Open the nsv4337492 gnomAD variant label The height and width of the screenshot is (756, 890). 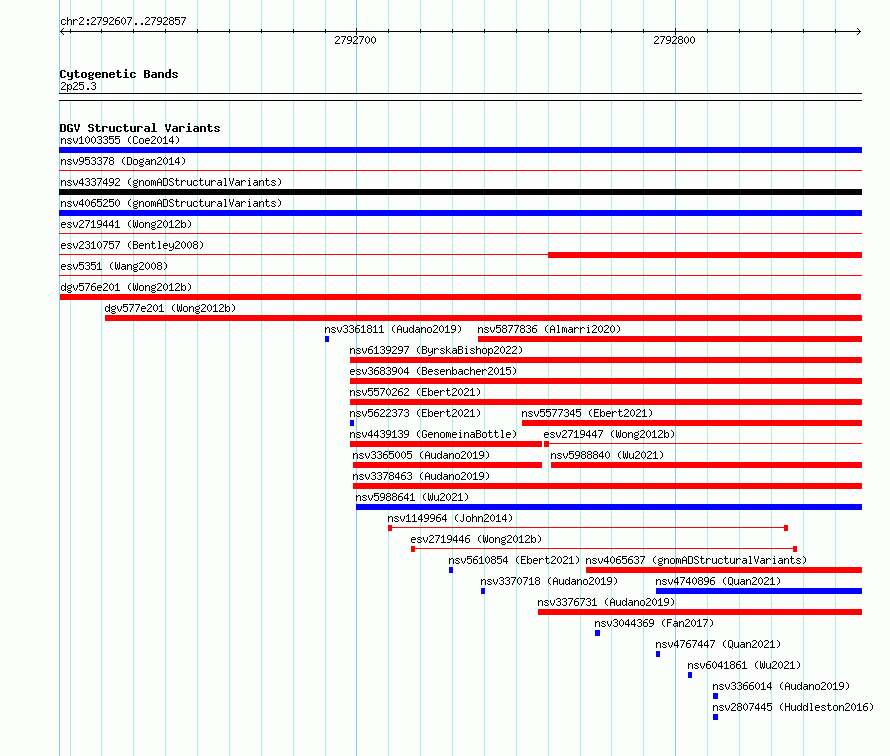tap(171, 182)
